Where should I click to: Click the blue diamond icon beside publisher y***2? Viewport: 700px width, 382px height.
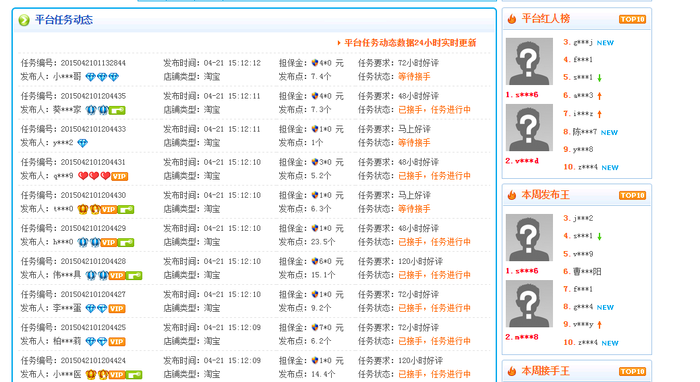(x=83, y=143)
